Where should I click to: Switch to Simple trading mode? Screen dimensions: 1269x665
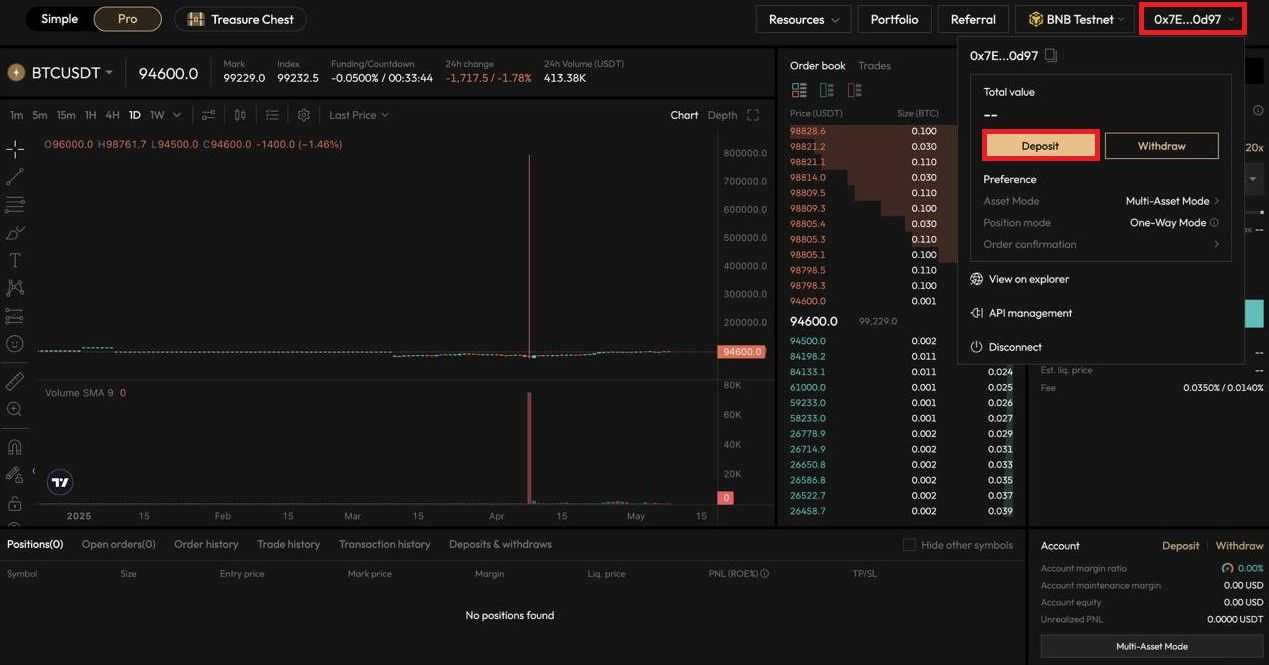tap(59, 17)
